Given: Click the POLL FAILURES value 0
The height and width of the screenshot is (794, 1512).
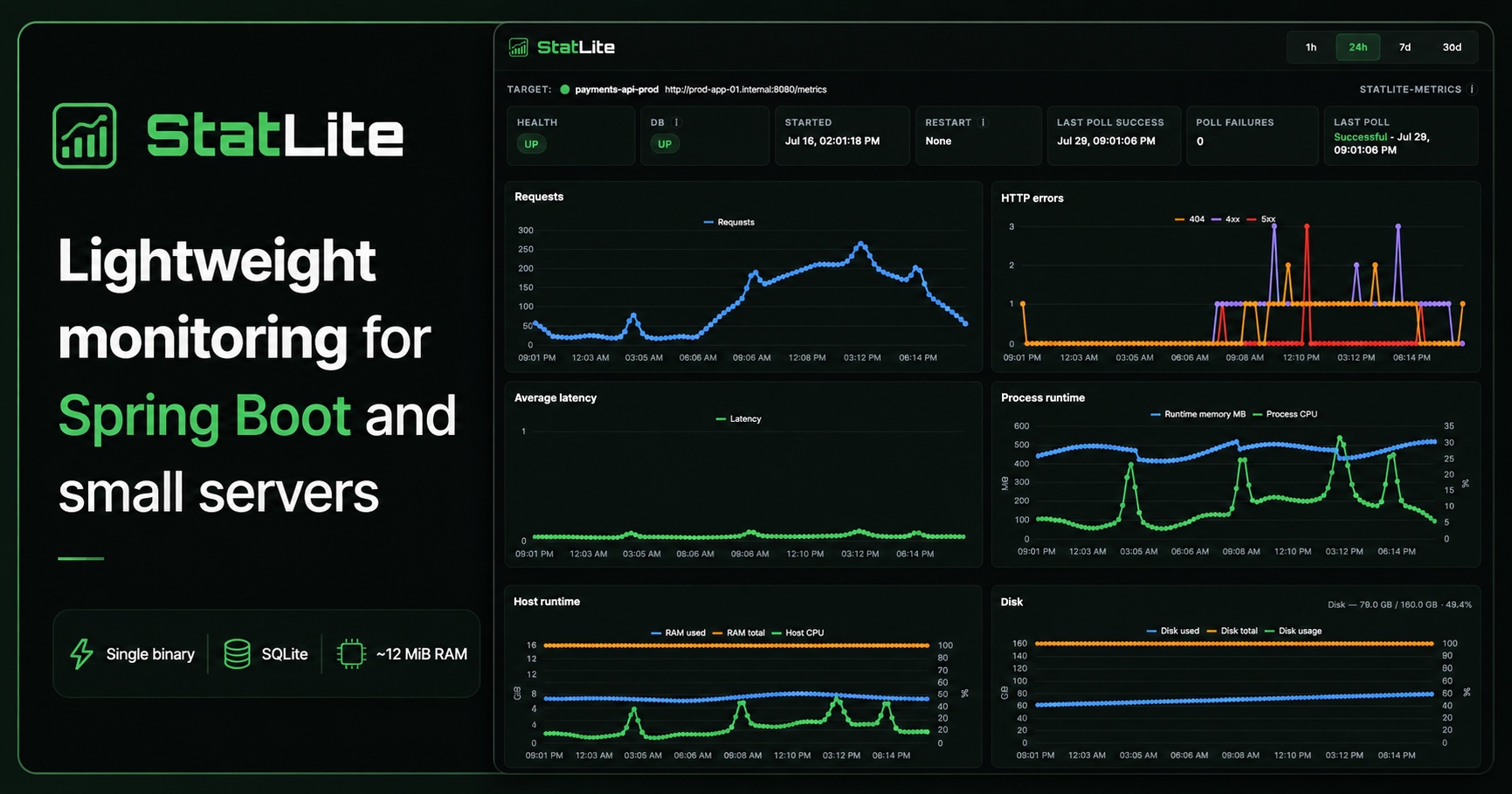Looking at the screenshot, I should [1200, 141].
